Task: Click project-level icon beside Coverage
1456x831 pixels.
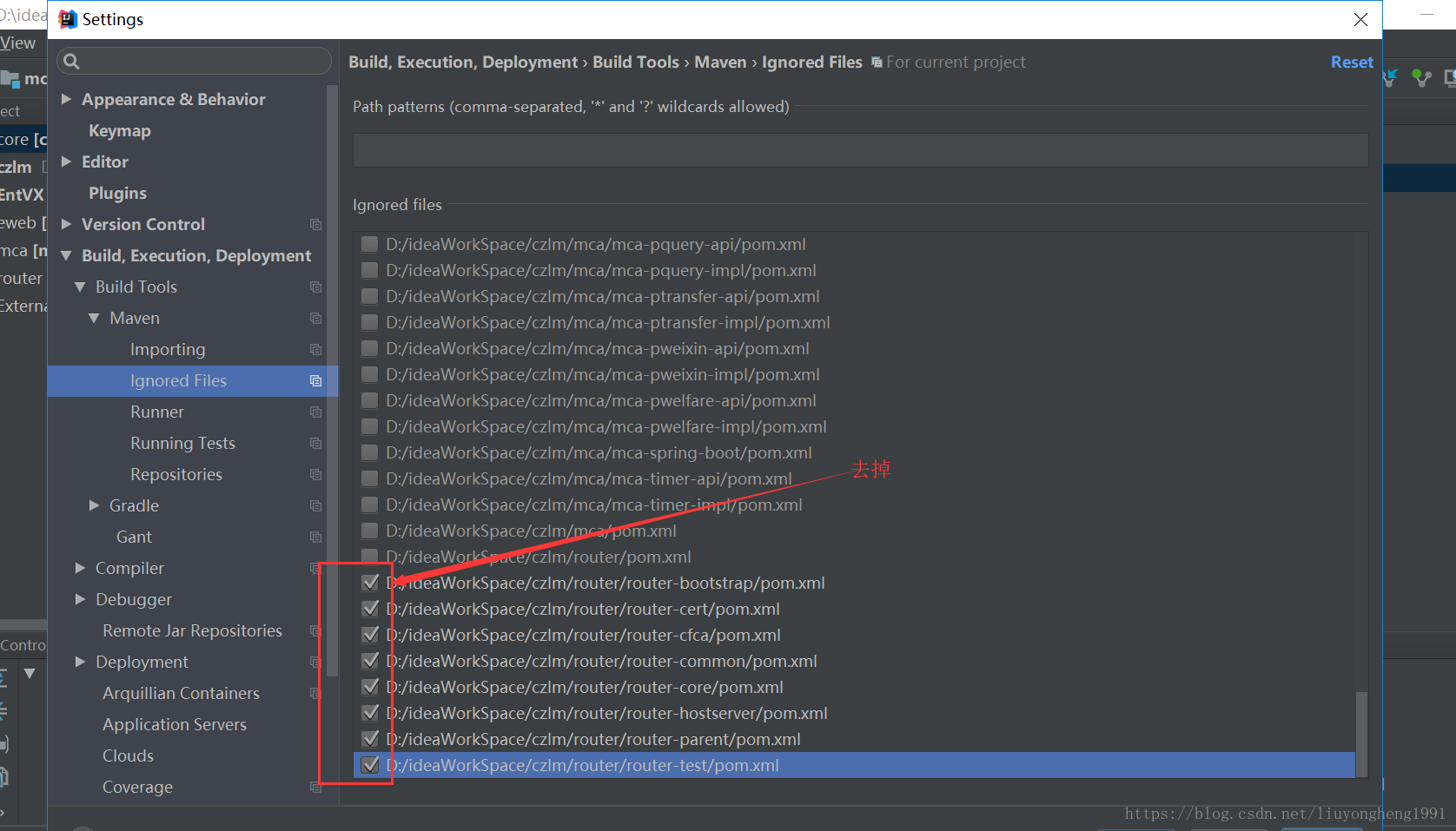Action: 316,787
